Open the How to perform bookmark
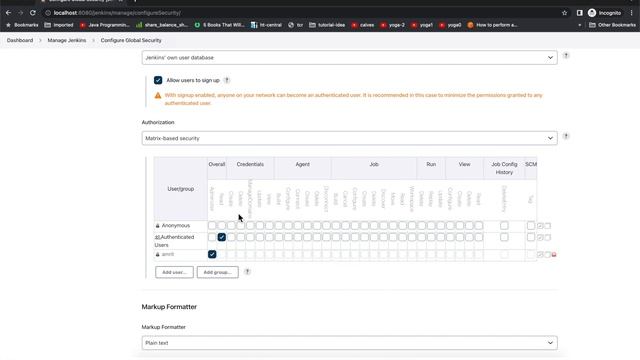This screenshot has height=360, width=640. tap(492, 25)
